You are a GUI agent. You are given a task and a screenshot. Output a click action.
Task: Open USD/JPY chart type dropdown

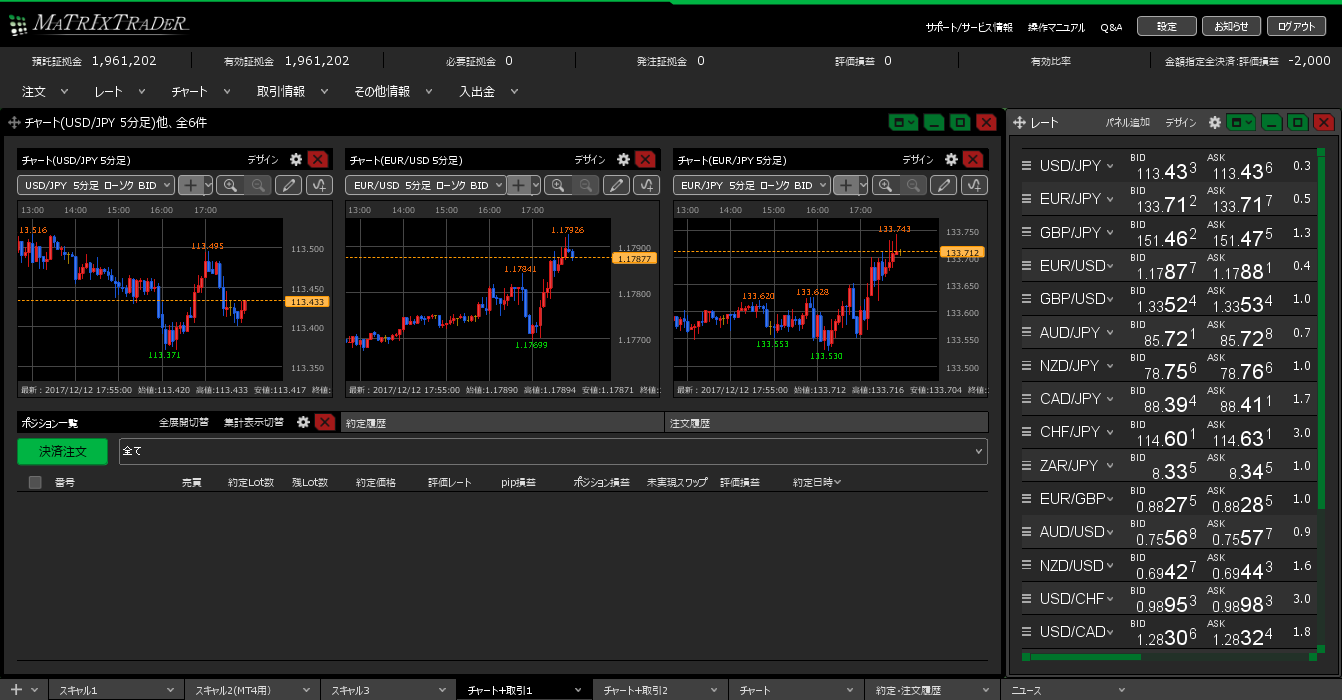pos(96,185)
